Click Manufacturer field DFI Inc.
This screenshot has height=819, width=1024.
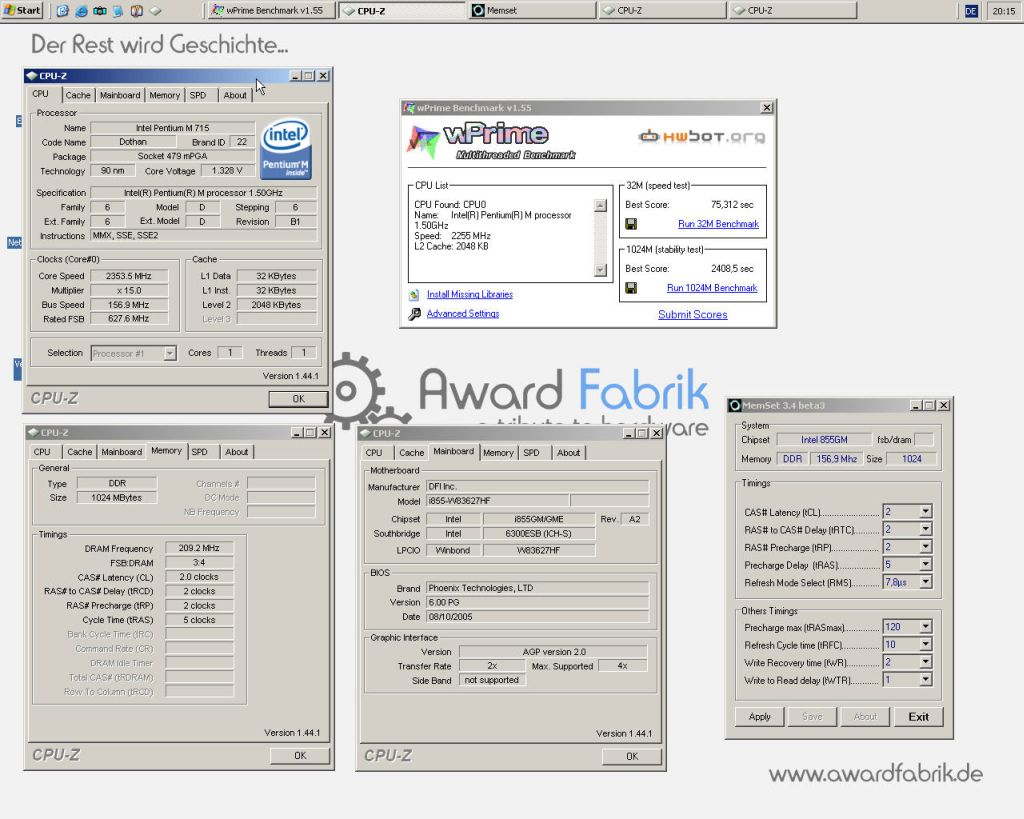pos(537,487)
